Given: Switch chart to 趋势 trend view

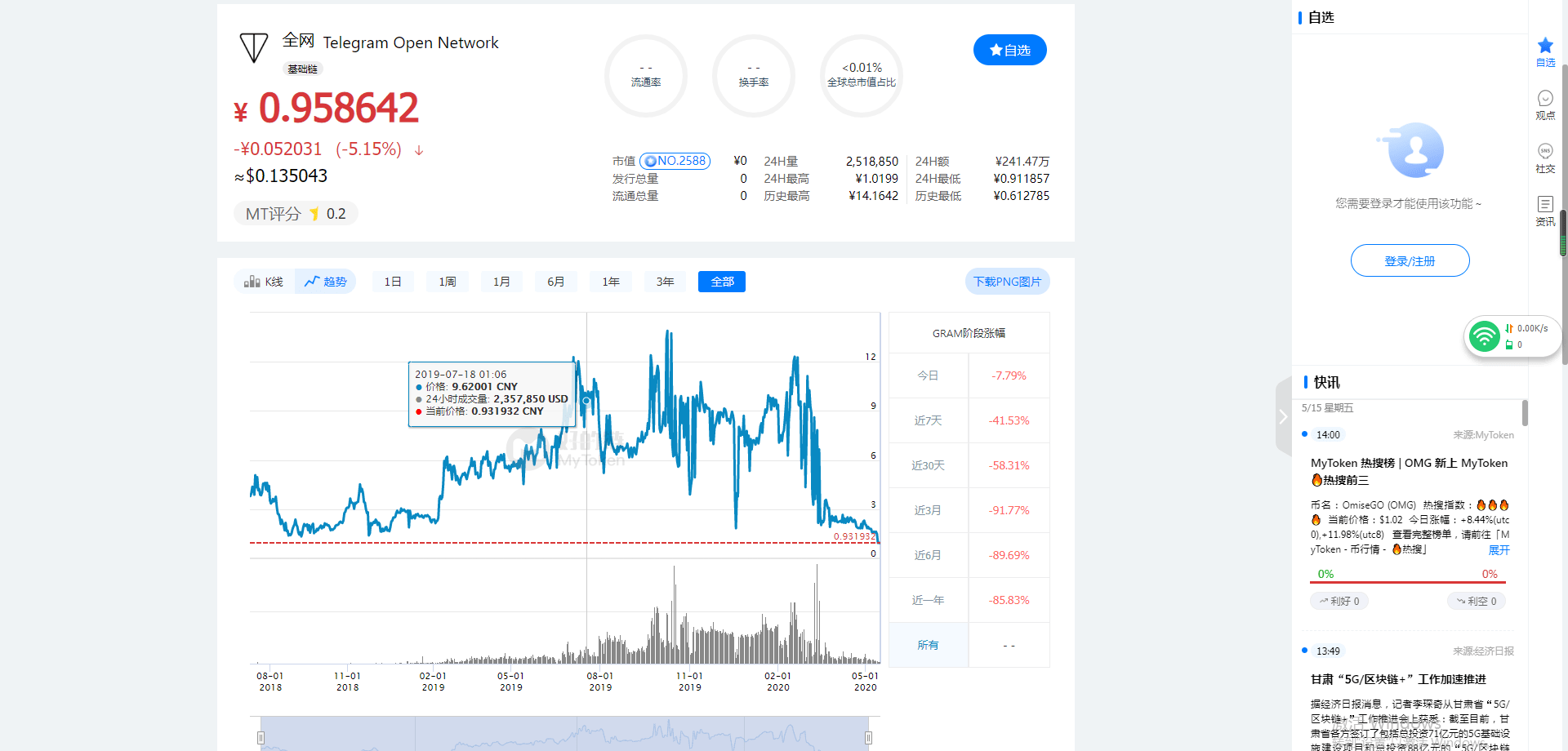Looking at the screenshot, I should pyautogui.click(x=326, y=282).
